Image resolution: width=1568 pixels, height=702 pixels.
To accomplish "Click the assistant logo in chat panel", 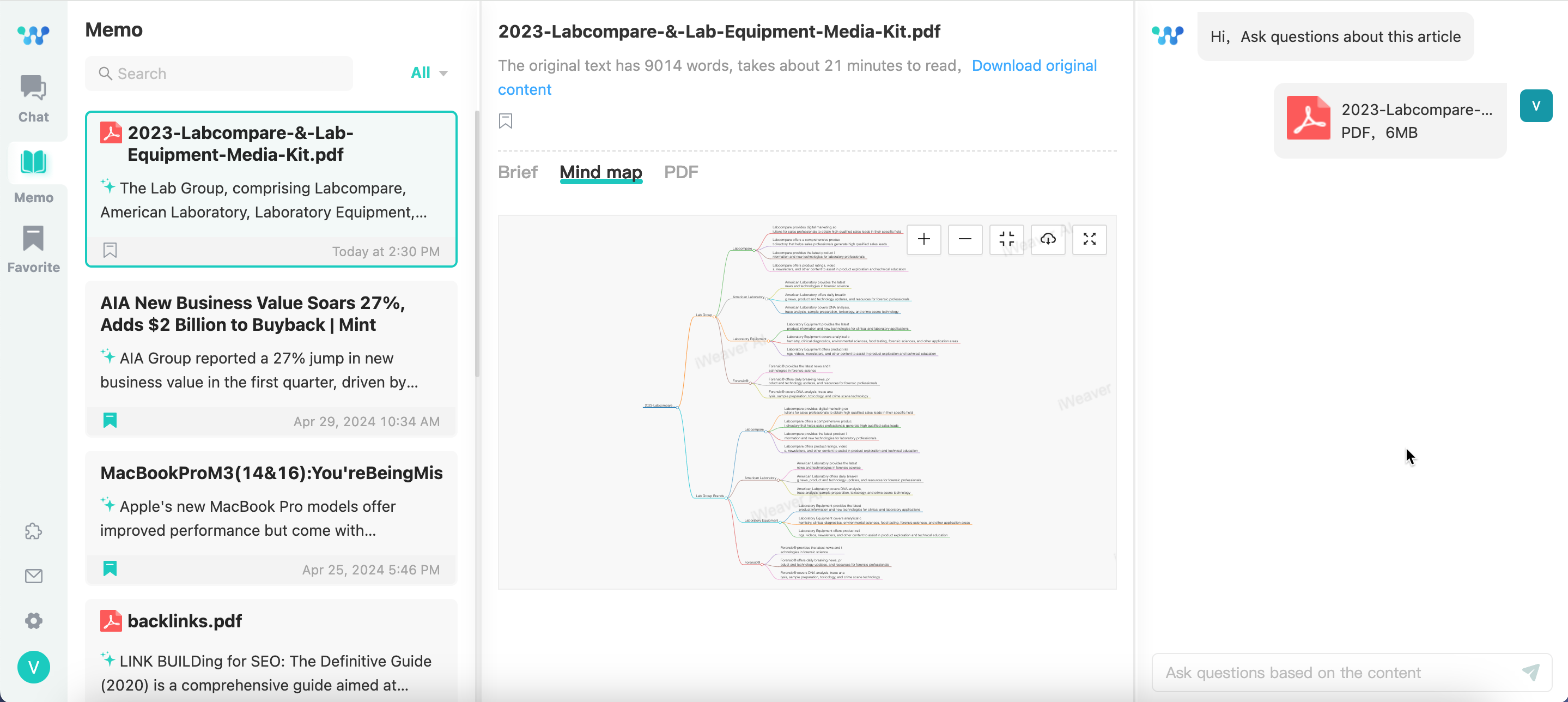I will coord(1168,35).
